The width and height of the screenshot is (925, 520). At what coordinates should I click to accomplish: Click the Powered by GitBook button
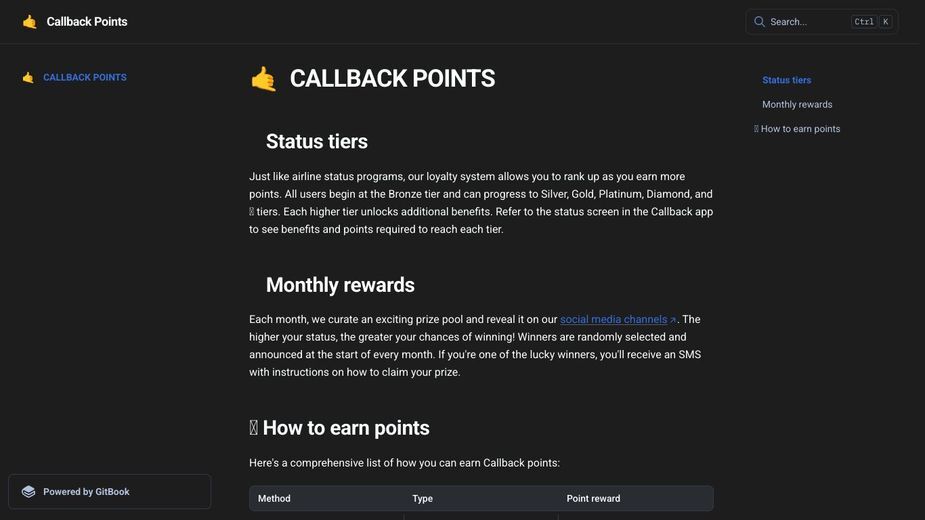click(110, 492)
